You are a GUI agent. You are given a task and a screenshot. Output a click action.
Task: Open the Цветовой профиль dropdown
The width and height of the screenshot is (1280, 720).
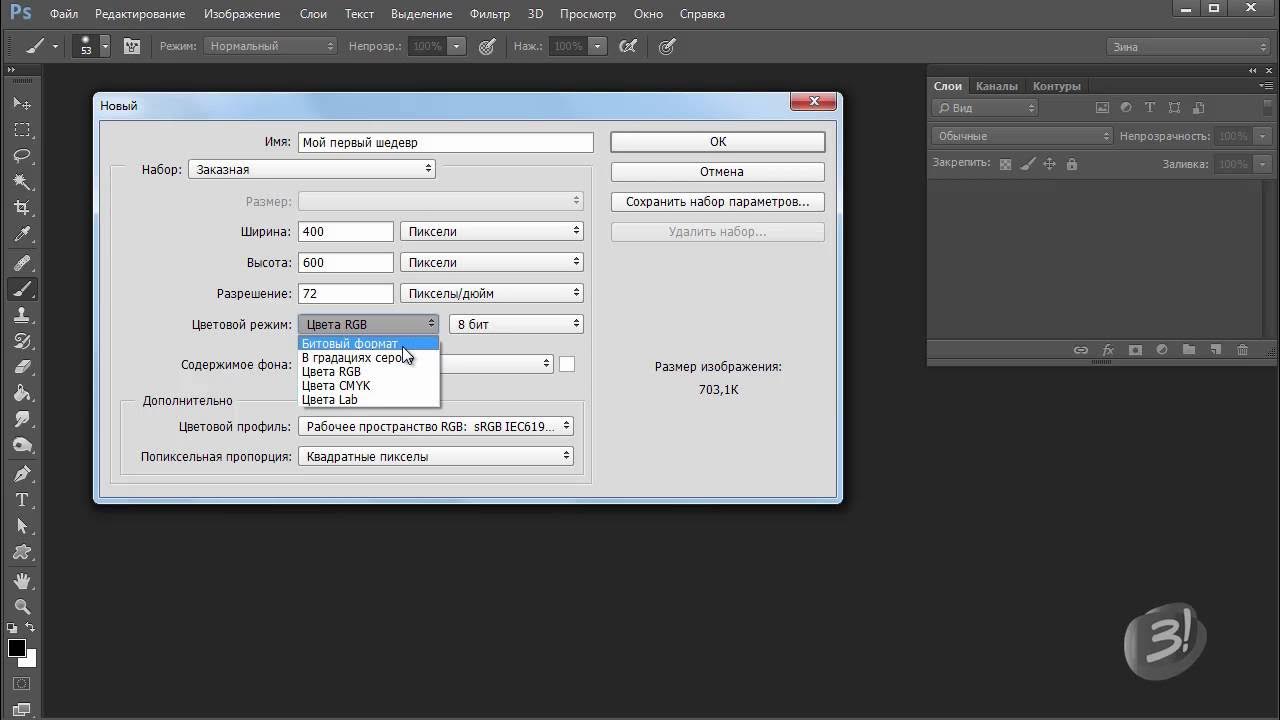[436, 426]
